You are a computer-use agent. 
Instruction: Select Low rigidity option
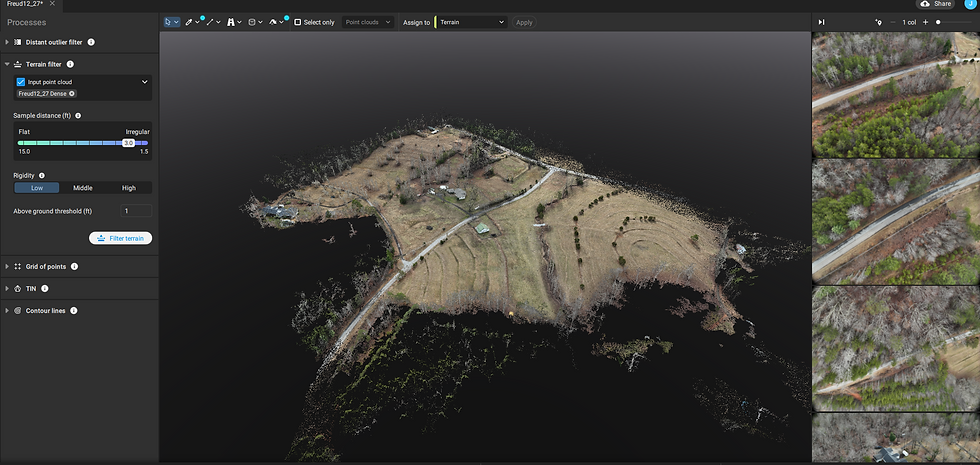37,188
